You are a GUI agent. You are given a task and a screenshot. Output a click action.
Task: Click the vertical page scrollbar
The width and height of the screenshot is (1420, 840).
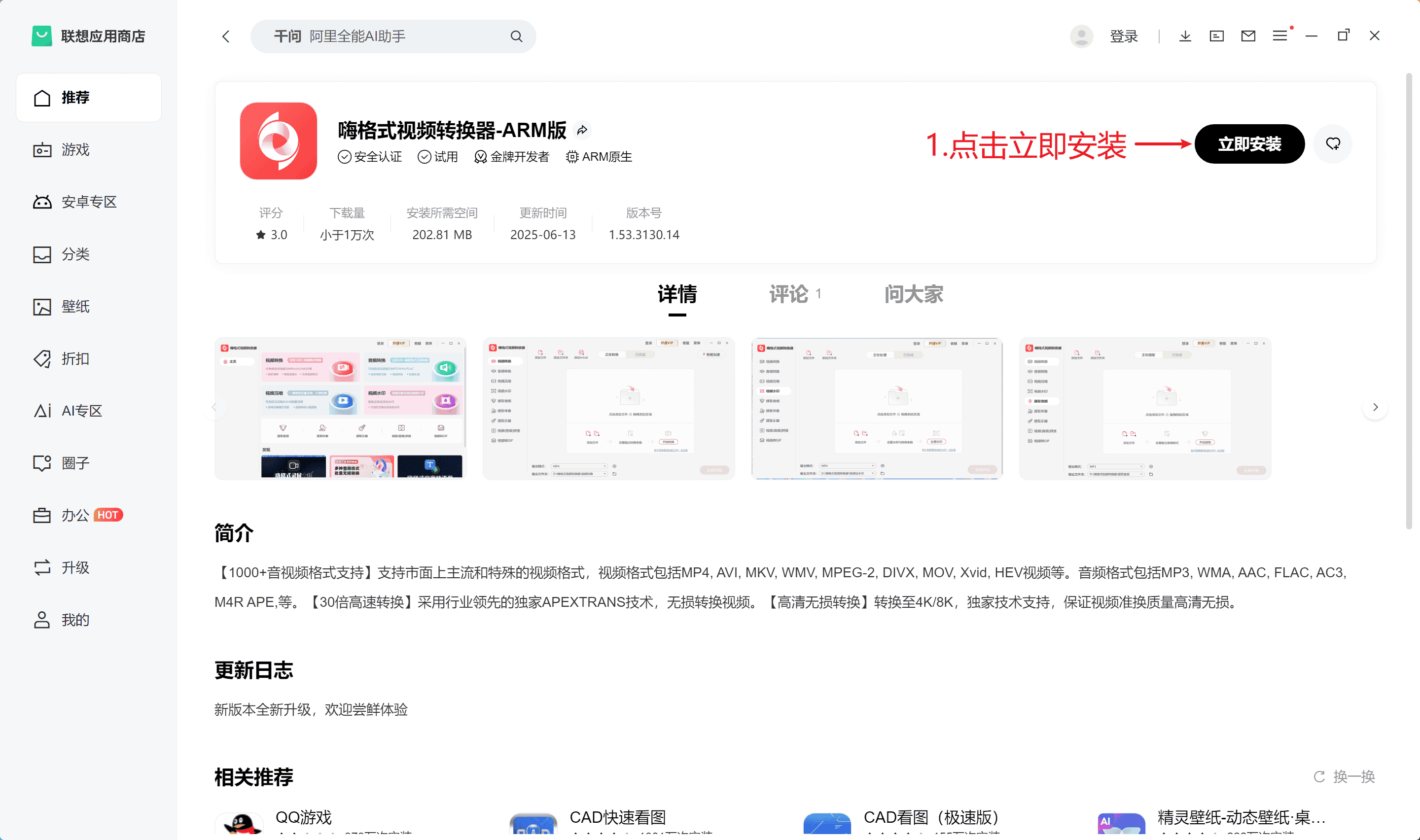[1409, 301]
